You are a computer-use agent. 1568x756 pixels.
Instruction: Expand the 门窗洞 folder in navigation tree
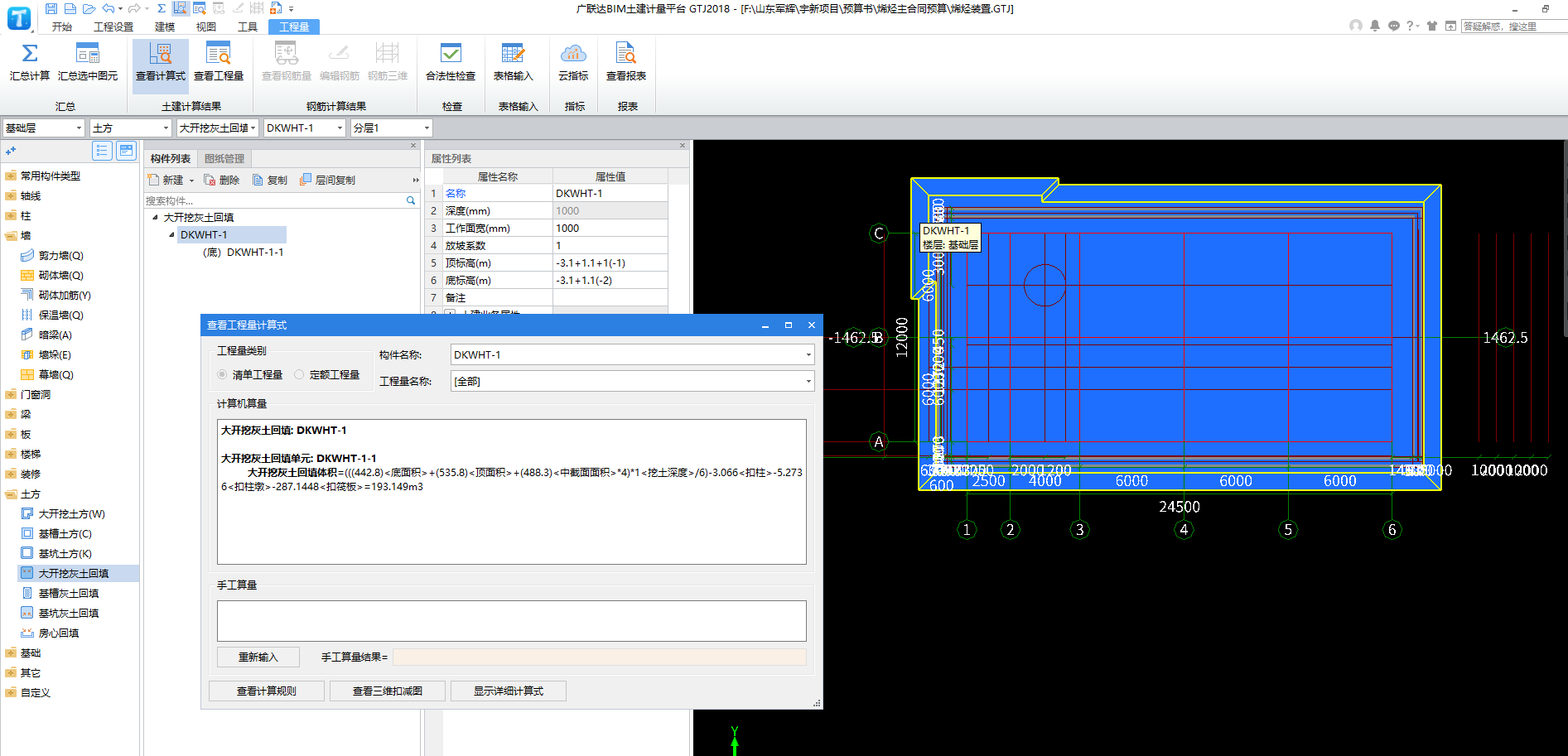(10, 394)
